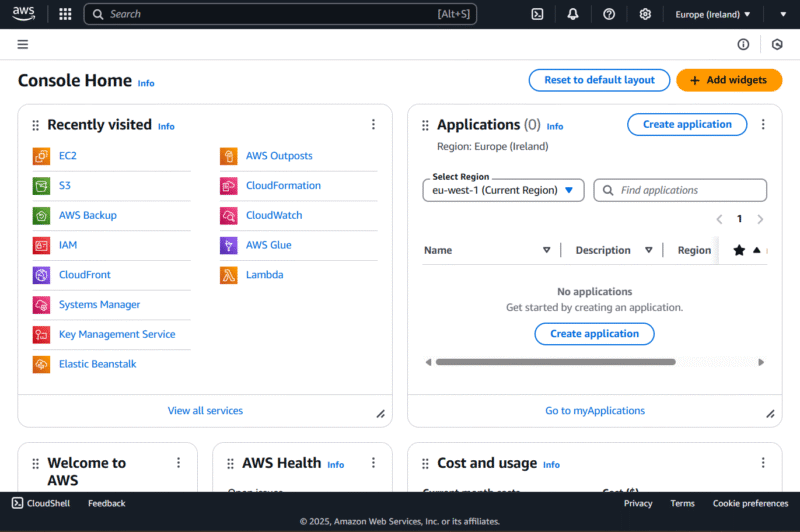Screen dimensions: 800x532
Task: Sort by Name column arrow
Action: pos(546,250)
